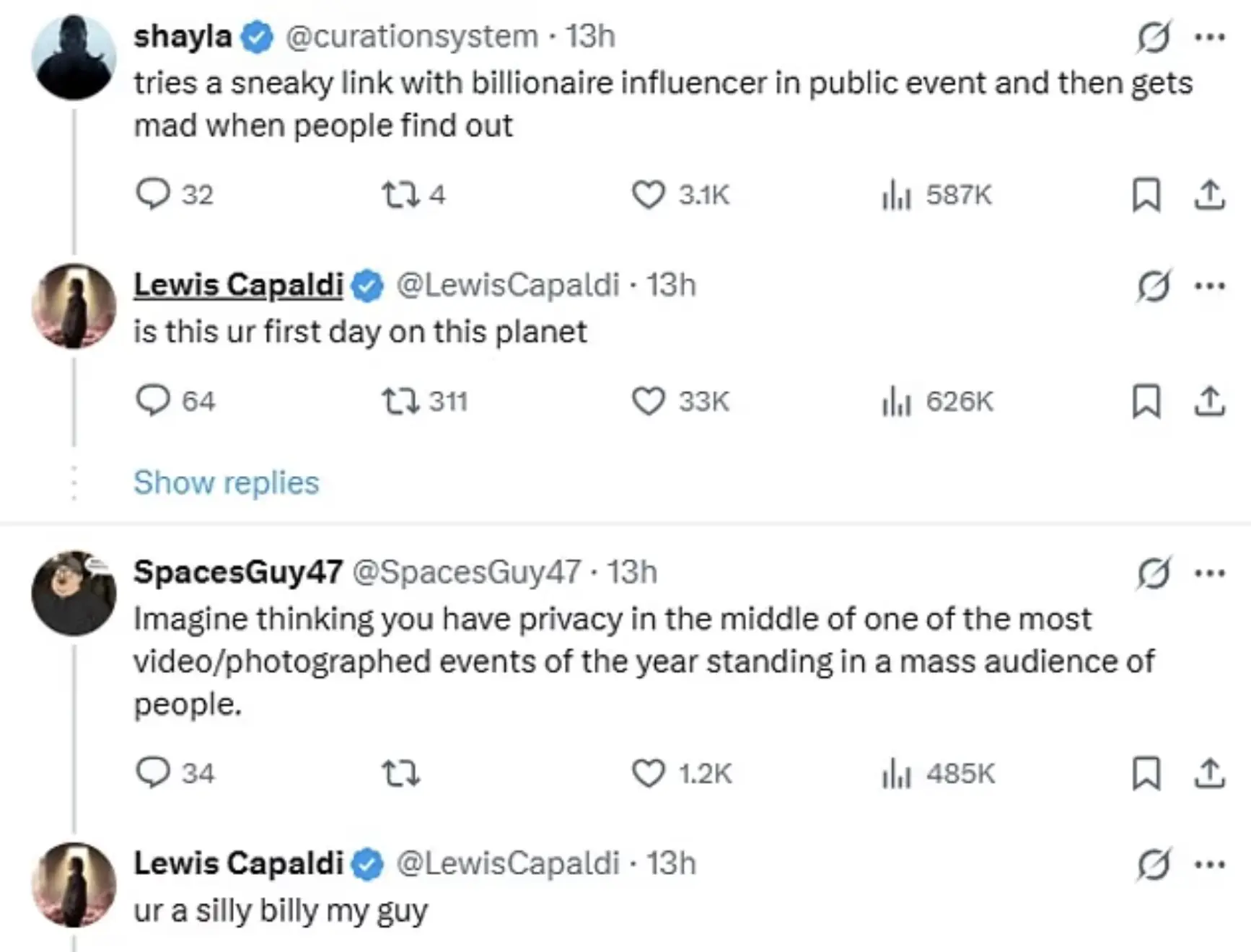Open more options on 'silly billy' reply
This screenshot has height=952, width=1251.
click(x=1210, y=864)
